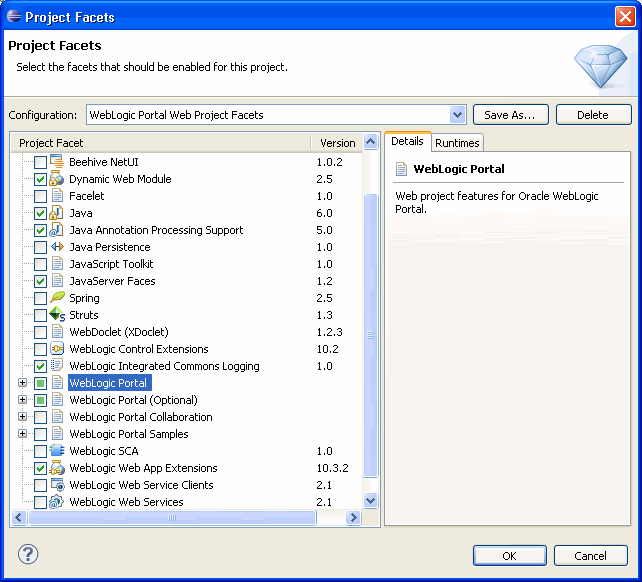Click the WebDoclet (XDoclet) document icon
This screenshot has height=582, width=642.
click(57, 332)
